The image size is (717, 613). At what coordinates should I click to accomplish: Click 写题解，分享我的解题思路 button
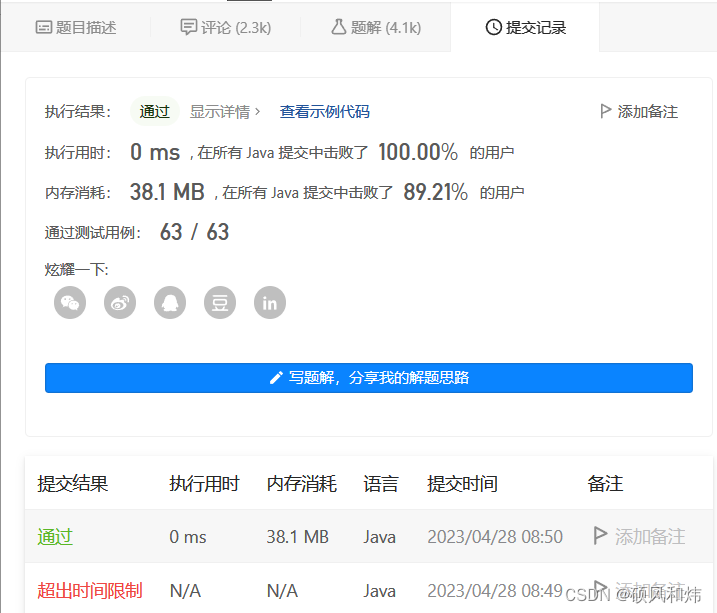click(x=369, y=378)
